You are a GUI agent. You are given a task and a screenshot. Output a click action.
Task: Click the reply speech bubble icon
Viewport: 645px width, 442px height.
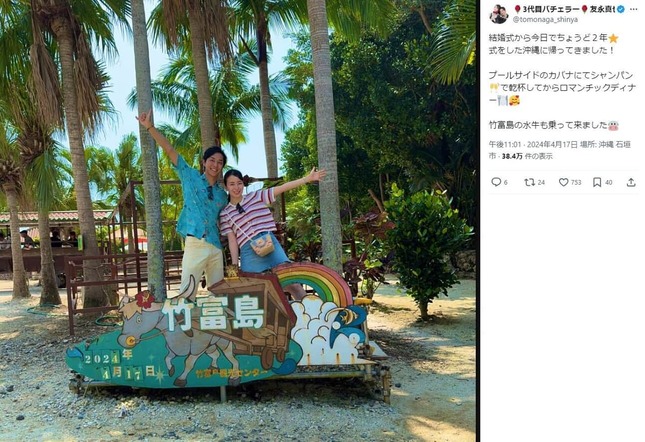coord(496,182)
